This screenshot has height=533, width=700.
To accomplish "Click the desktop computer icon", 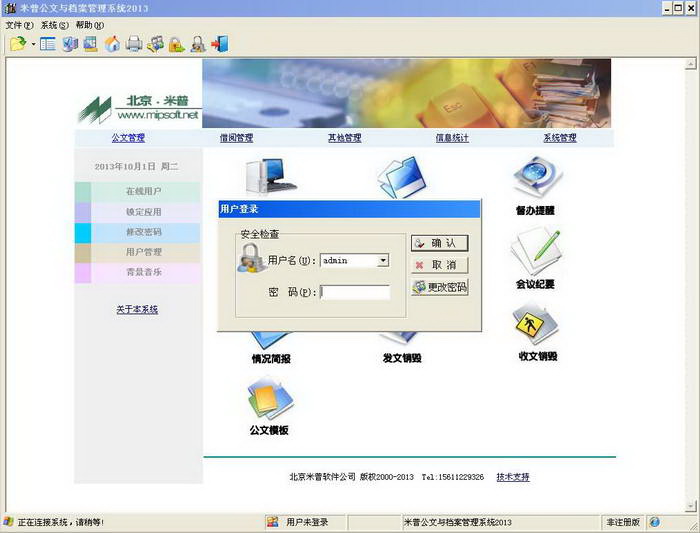I will tap(270, 177).
